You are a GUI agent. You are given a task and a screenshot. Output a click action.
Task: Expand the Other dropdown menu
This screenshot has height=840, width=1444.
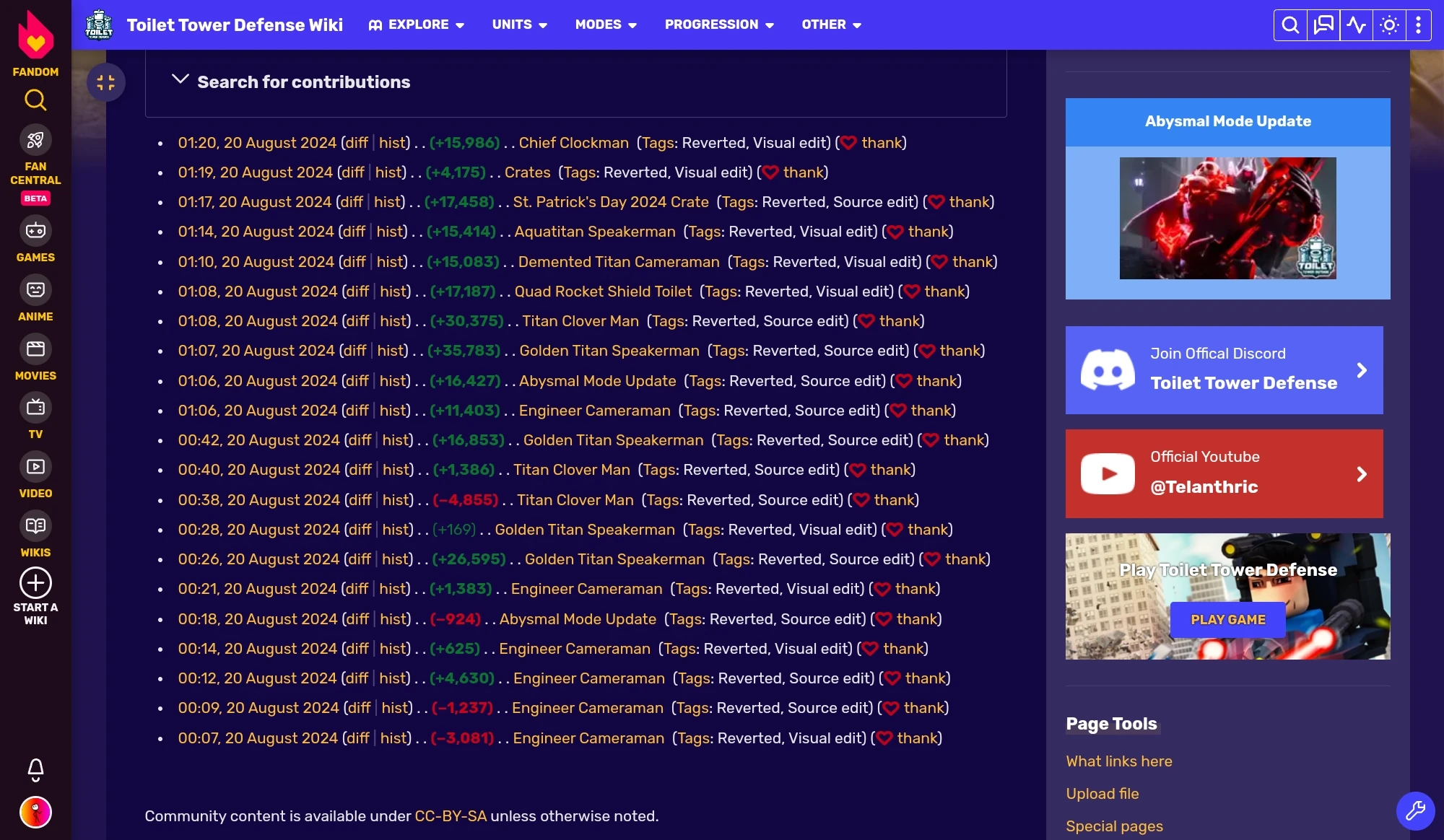tap(832, 25)
